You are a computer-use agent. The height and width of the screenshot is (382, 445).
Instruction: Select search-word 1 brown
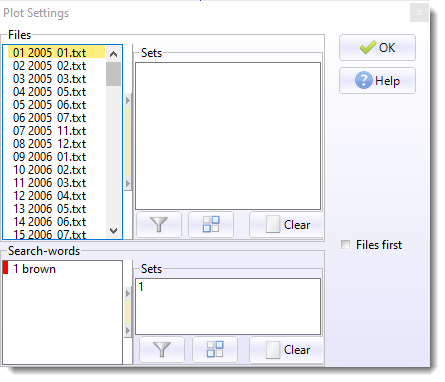coord(34,269)
